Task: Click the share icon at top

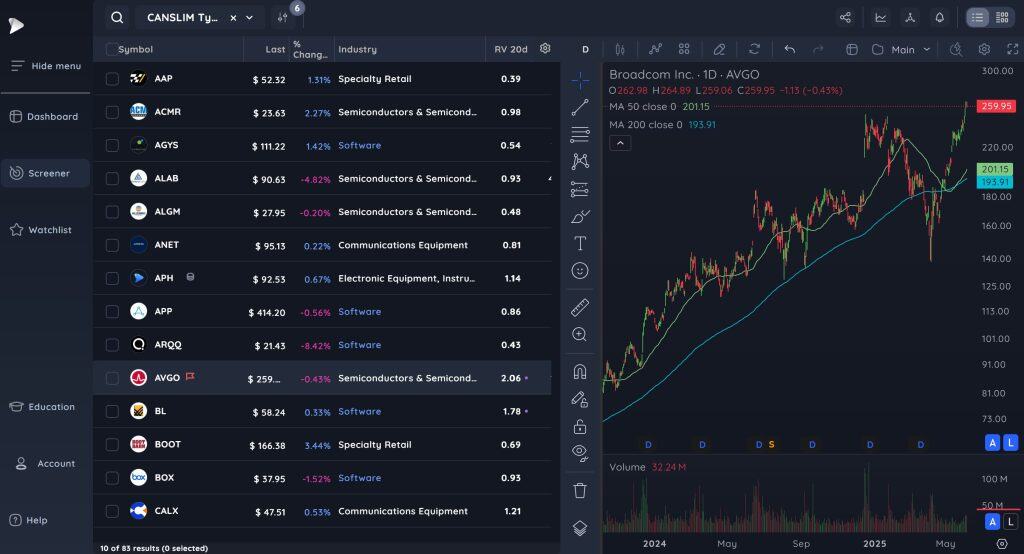Action: 845,18
